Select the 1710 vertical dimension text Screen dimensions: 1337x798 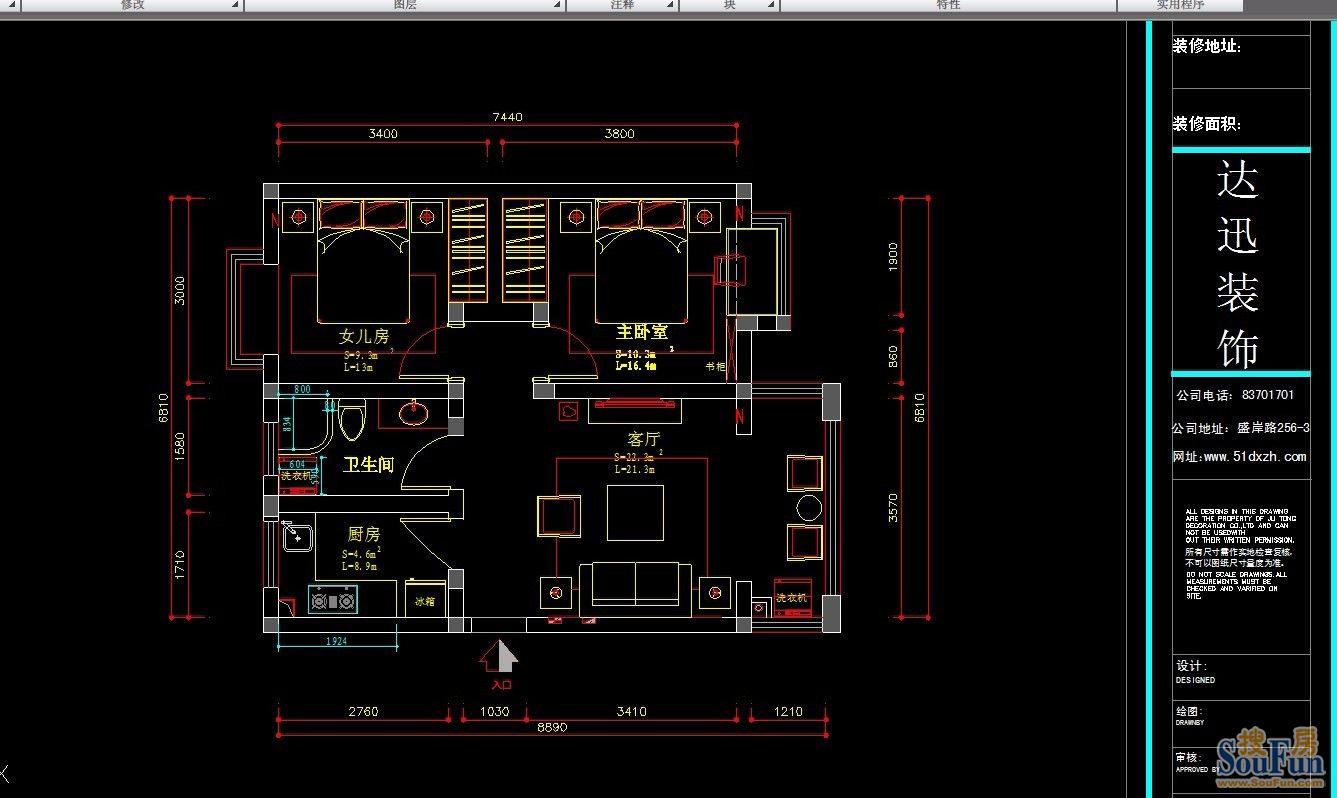coord(179,564)
